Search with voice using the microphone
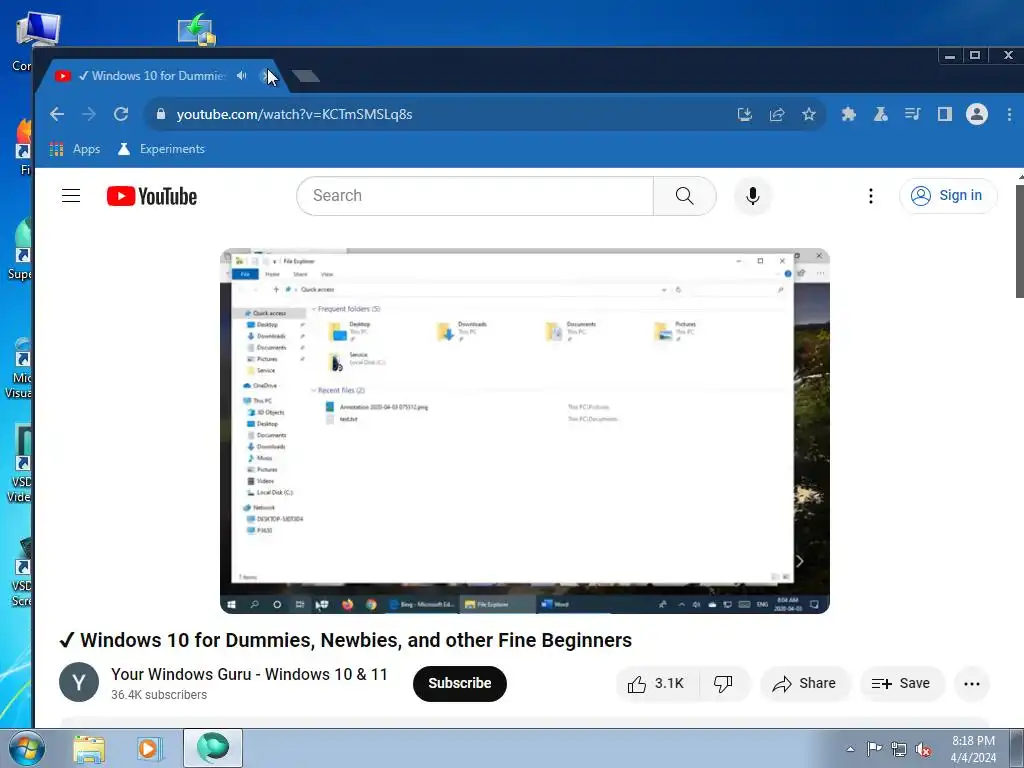 tap(752, 195)
